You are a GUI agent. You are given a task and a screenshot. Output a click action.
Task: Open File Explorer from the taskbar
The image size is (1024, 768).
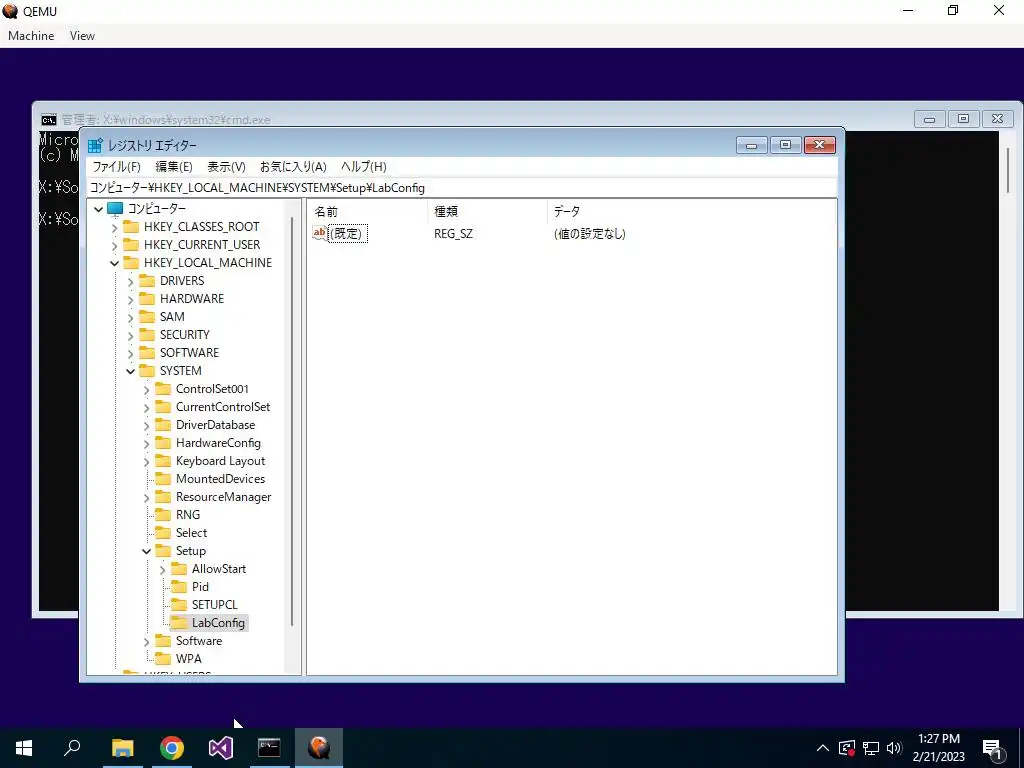click(x=122, y=748)
